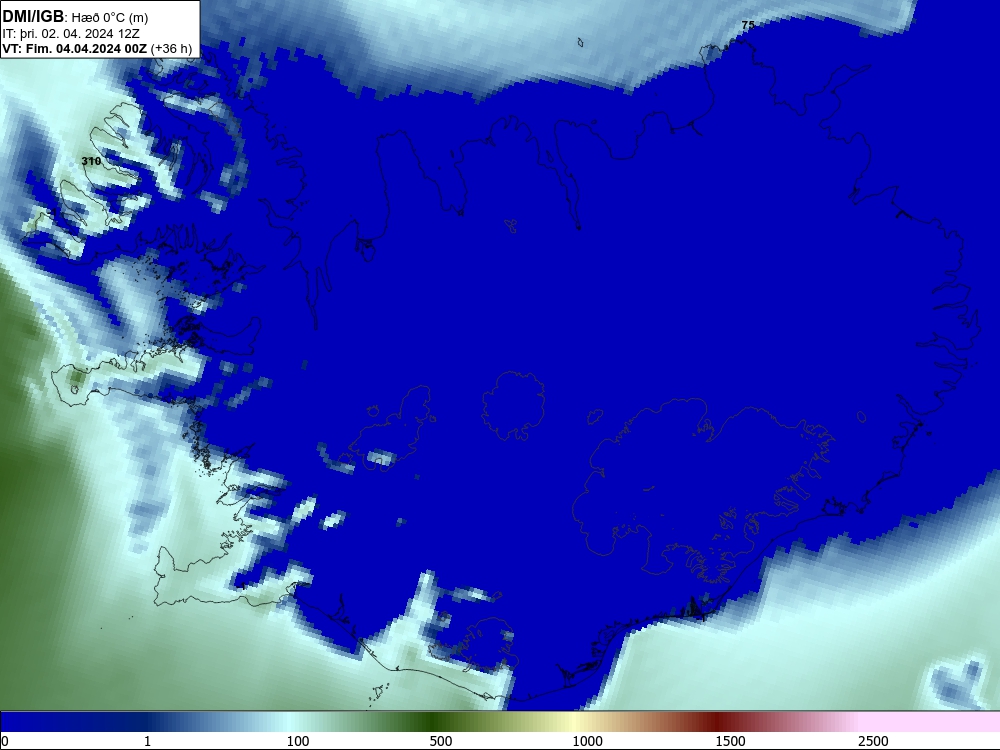Click the 0 tick on the colorbar
The image size is (1000, 750).
point(5,741)
